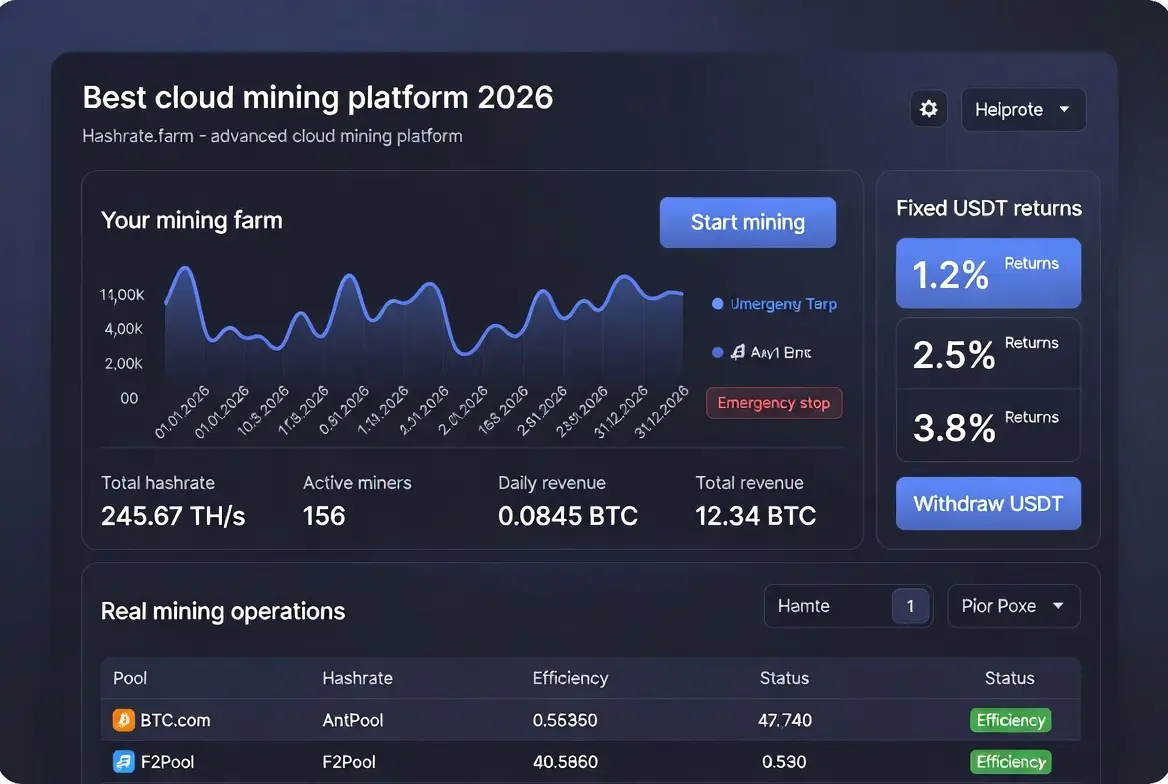Expand the Helprote menu chevron

point(1064,110)
